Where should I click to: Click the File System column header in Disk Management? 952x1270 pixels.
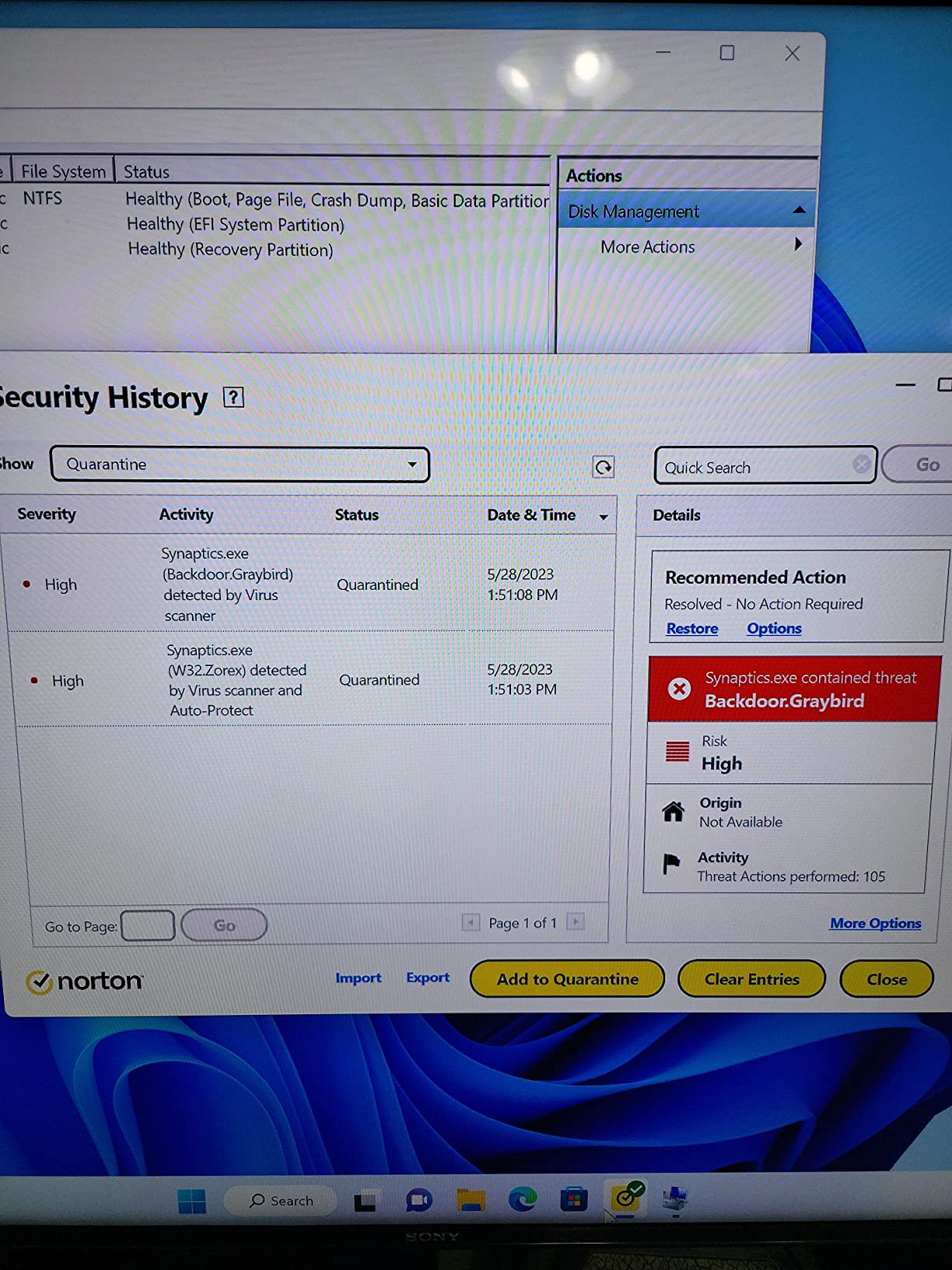63,171
